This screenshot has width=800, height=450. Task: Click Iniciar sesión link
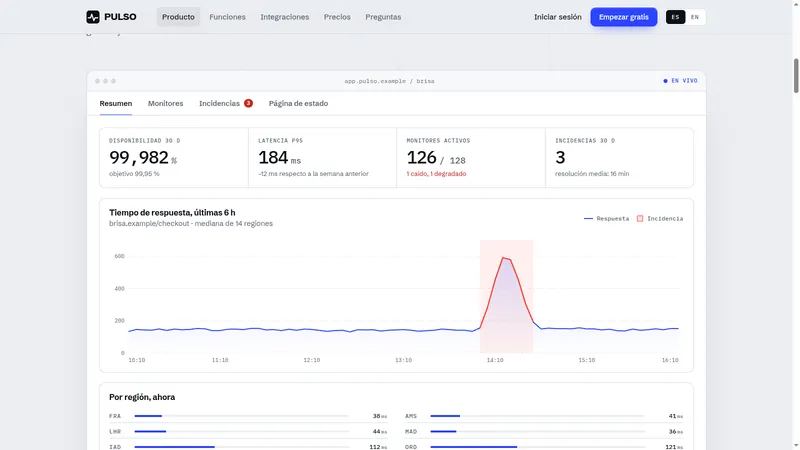(558, 17)
